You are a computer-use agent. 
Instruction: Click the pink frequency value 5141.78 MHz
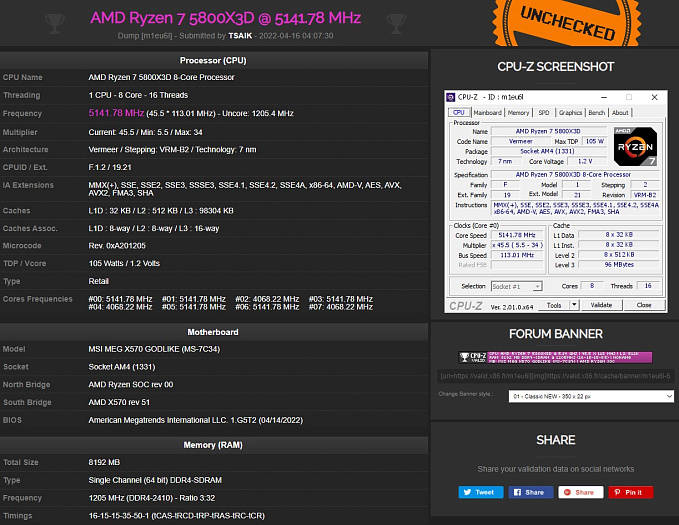(x=116, y=113)
